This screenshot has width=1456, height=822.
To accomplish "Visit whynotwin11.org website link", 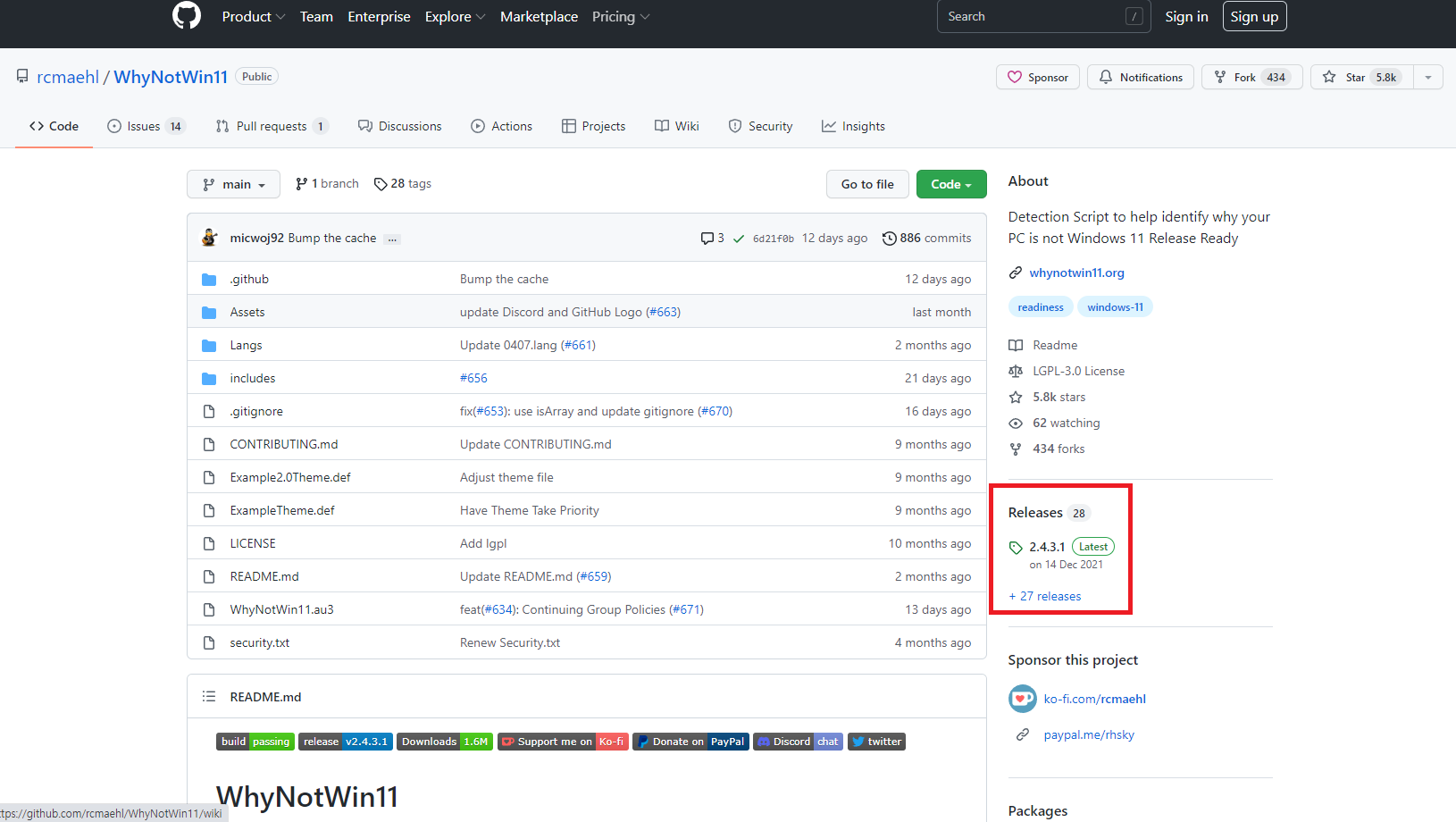I will click(1076, 273).
